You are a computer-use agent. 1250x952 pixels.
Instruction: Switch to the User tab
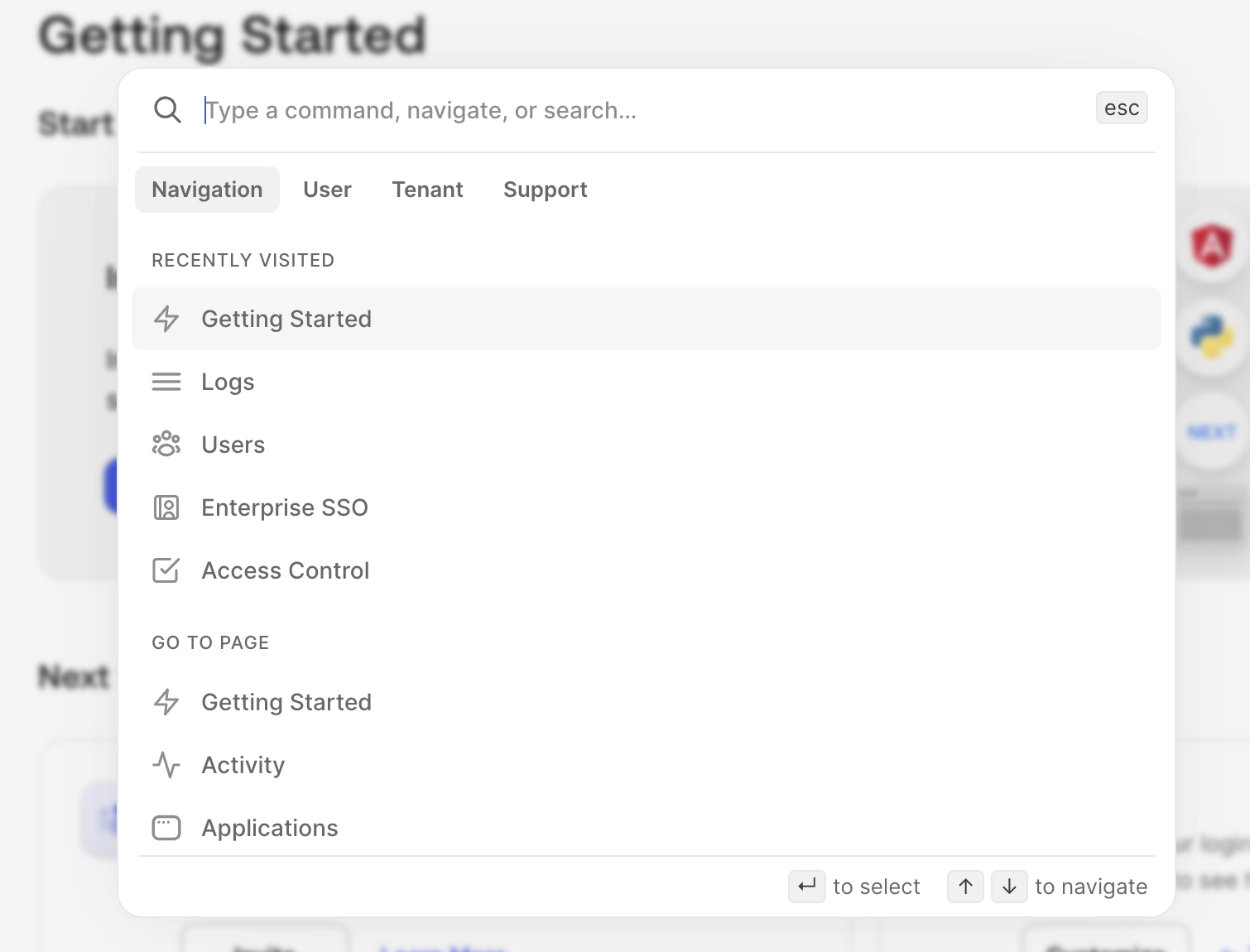[327, 190]
